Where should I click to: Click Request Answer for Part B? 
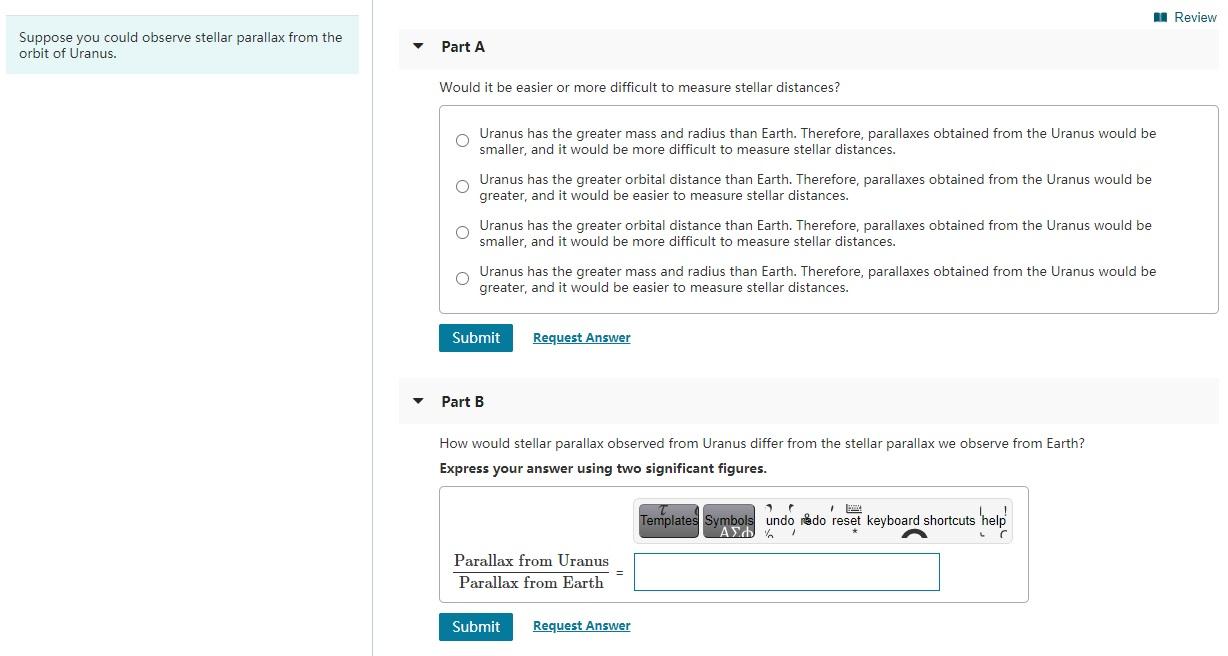tap(581, 625)
